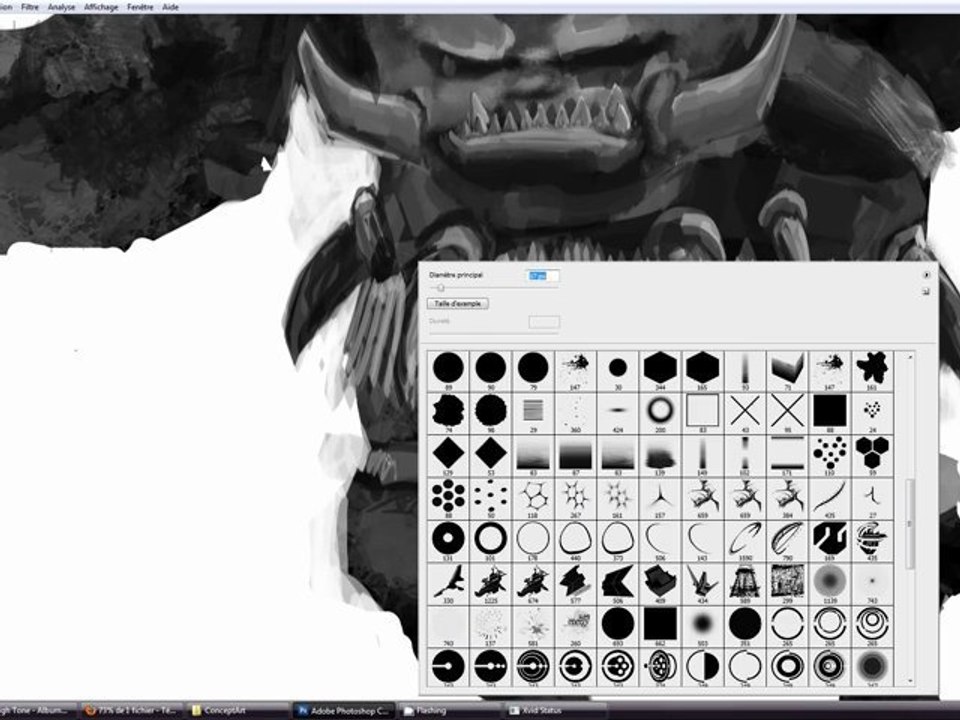Click the Diamètre principal value field
The image size is (960, 720).
[x=543, y=276]
